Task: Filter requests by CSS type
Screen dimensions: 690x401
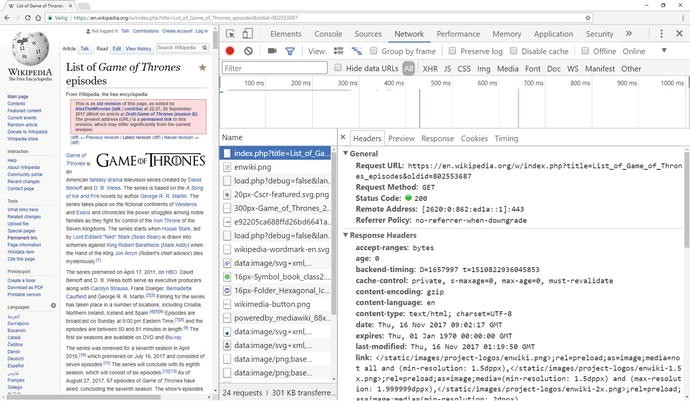Action: pos(464,69)
